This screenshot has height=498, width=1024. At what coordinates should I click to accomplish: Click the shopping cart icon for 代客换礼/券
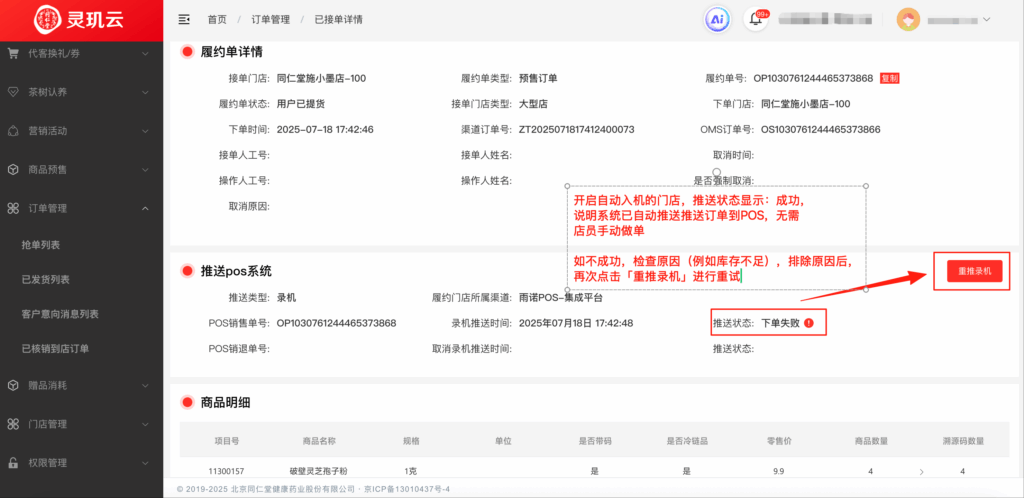(x=13, y=54)
